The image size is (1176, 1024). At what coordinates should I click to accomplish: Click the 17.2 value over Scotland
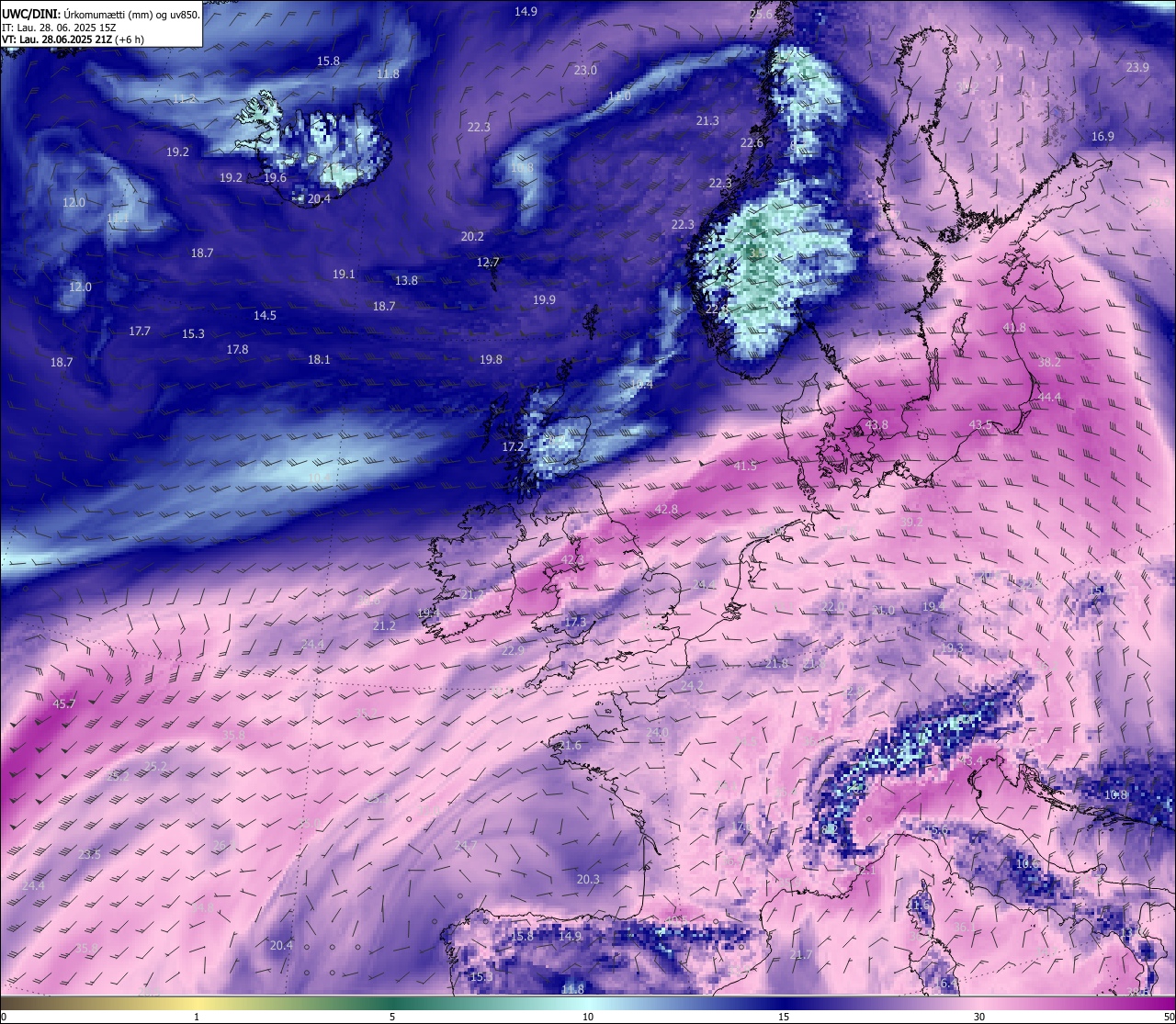pyautogui.click(x=513, y=447)
